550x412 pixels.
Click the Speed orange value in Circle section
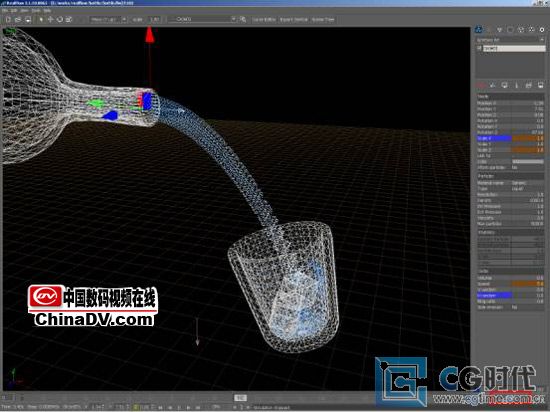pyautogui.click(x=528, y=284)
